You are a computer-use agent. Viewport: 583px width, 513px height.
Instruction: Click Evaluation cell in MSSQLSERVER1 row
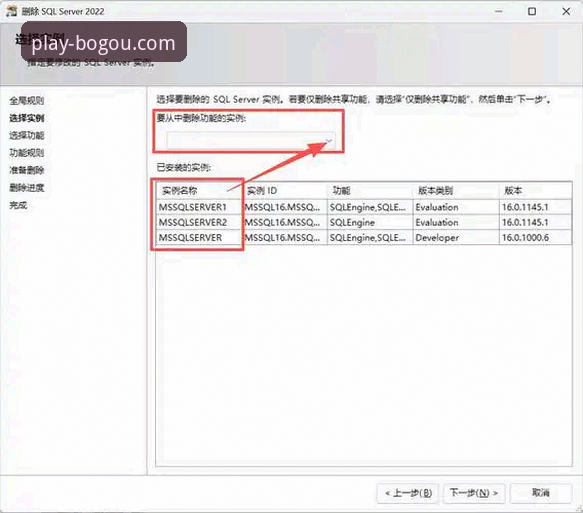pyautogui.click(x=456, y=207)
